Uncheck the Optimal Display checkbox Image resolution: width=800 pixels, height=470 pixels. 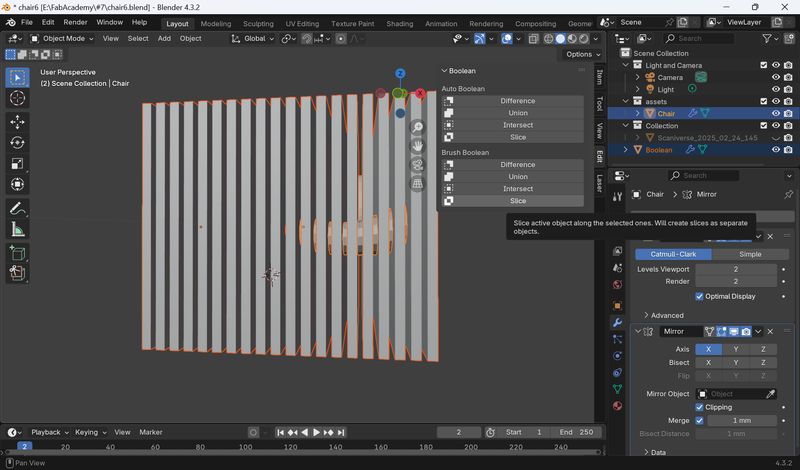(x=699, y=296)
